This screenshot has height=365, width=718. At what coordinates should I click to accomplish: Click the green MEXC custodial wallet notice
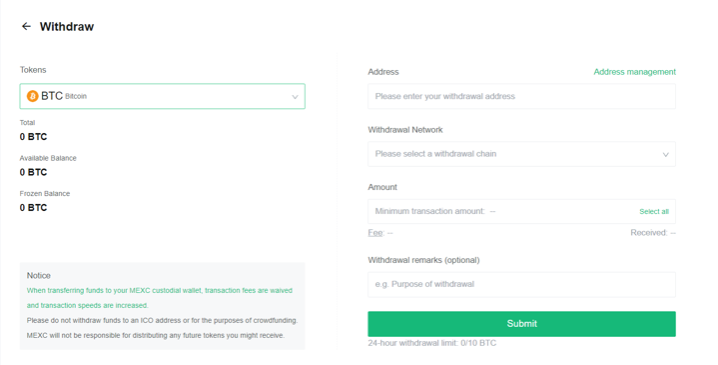click(159, 298)
